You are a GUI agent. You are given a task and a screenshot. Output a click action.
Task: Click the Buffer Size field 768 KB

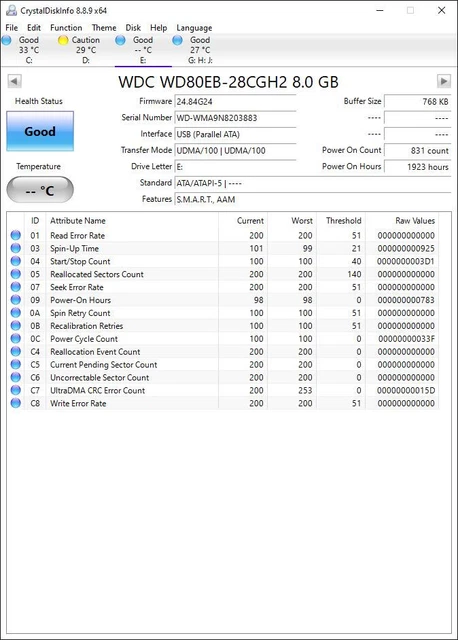pyautogui.click(x=418, y=101)
